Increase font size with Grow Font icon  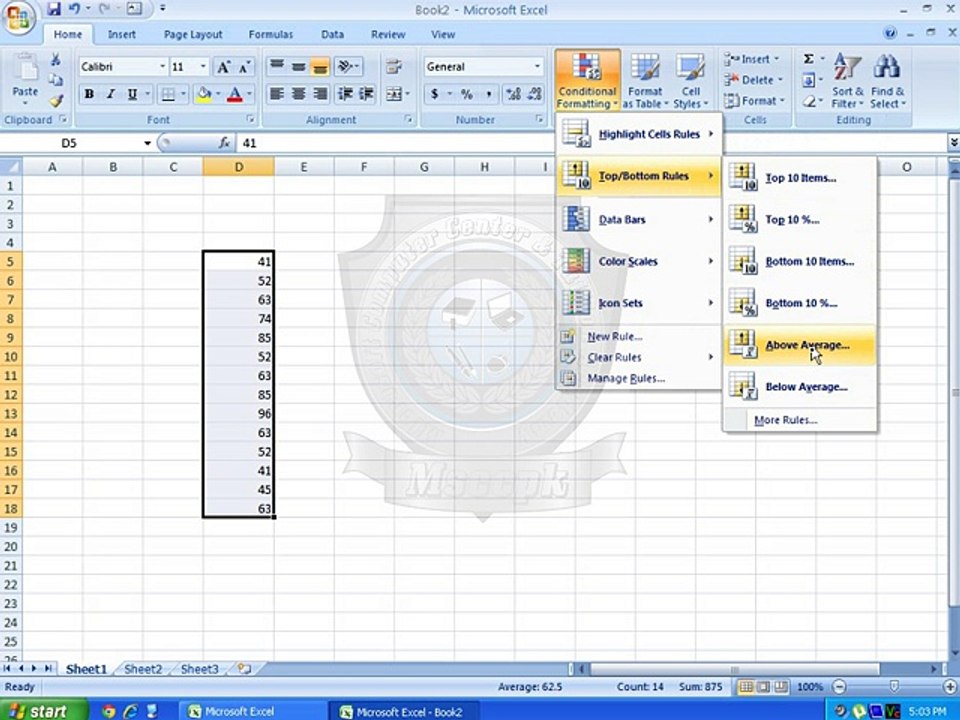point(224,67)
